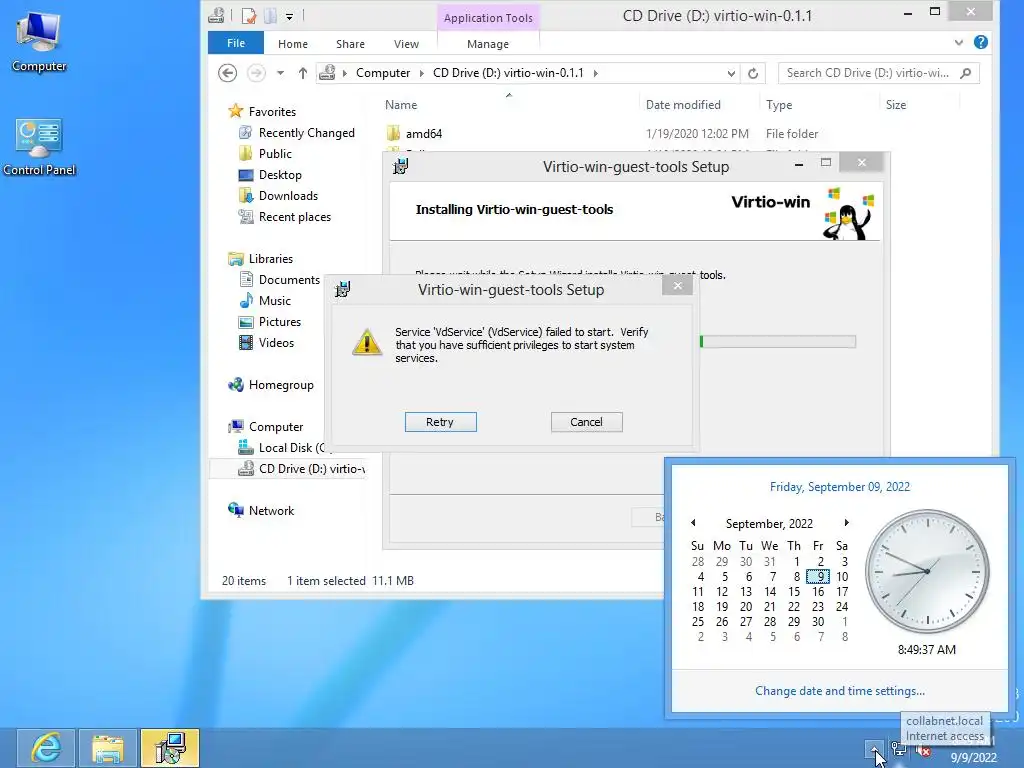Click the chevron before Computer in address bar
Image resolution: width=1024 pixels, height=768 pixels.
345,73
